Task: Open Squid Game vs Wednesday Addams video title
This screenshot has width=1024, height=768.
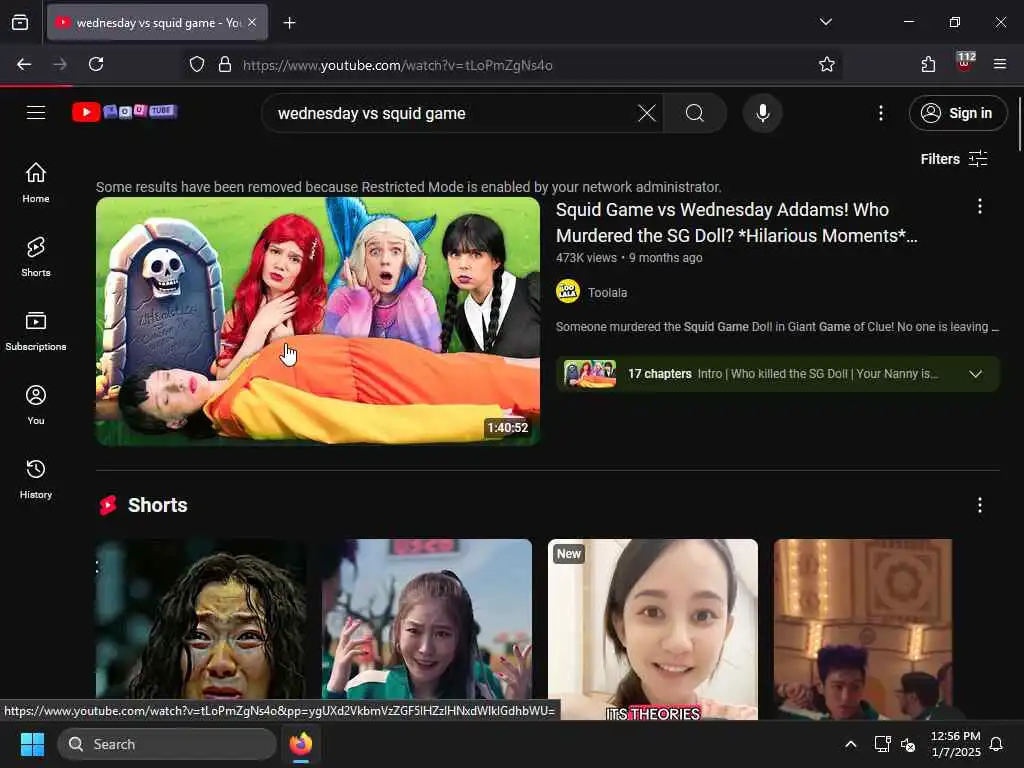Action: 736,223
